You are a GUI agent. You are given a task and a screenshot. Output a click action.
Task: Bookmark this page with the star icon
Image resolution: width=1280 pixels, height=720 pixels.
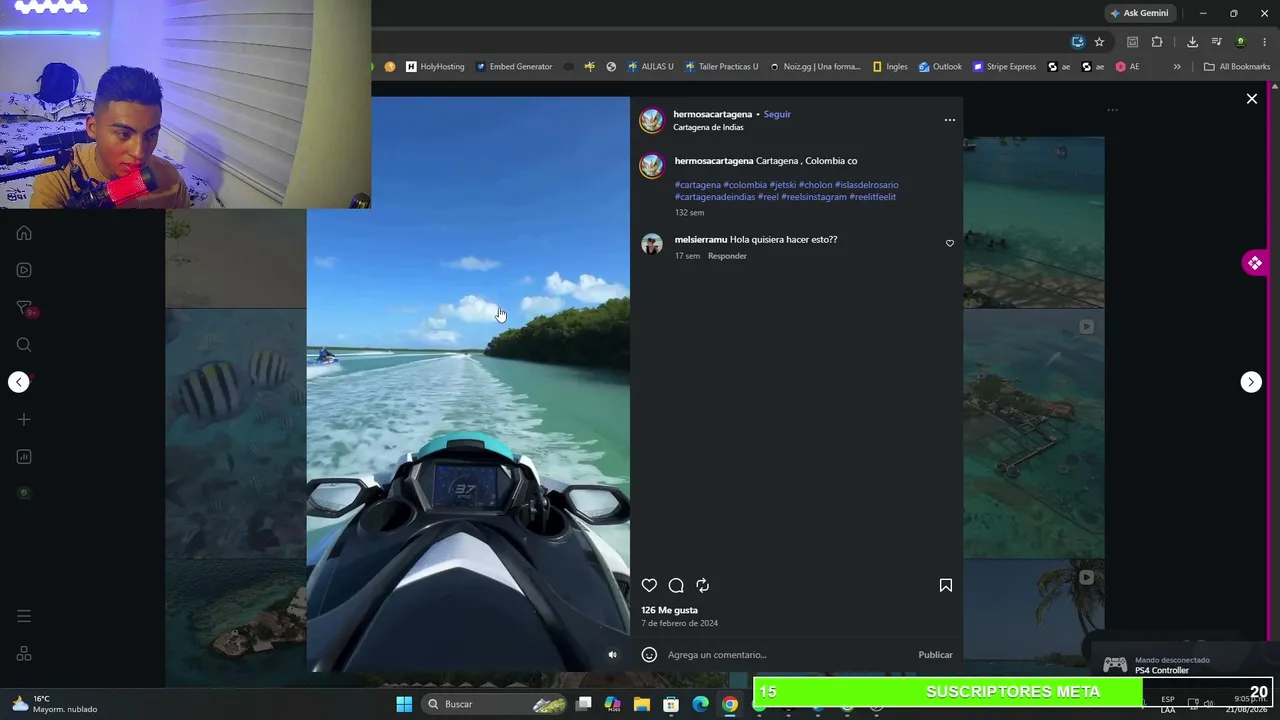(x=1099, y=42)
